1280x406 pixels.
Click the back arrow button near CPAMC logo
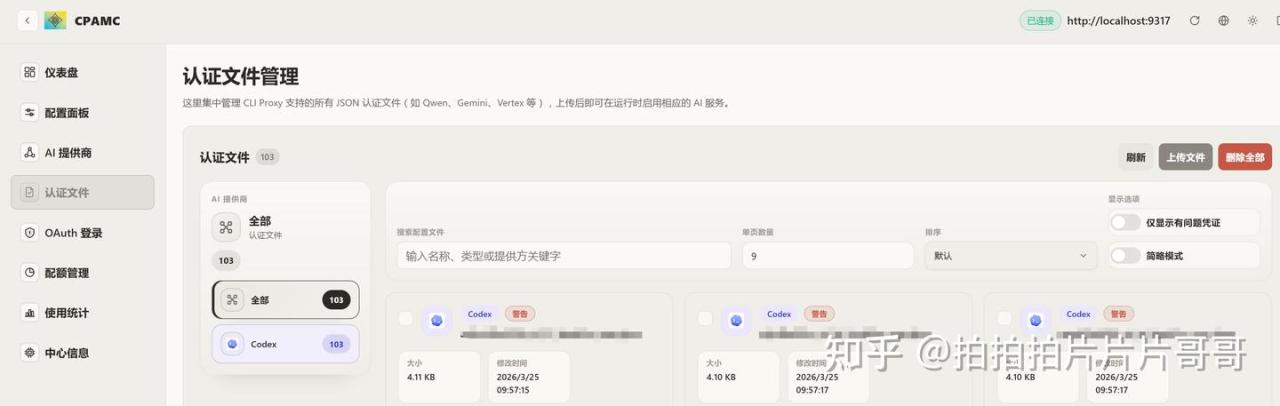click(x=26, y=20)
